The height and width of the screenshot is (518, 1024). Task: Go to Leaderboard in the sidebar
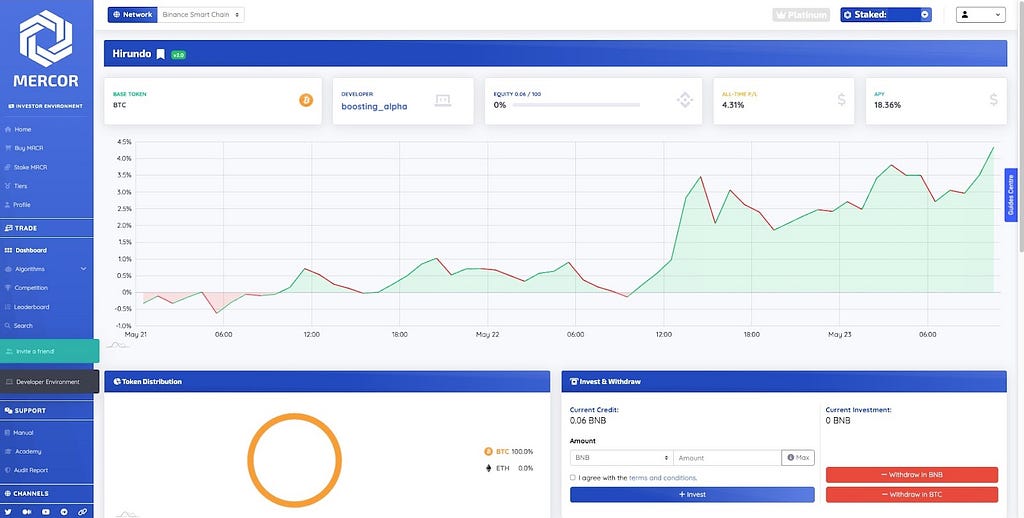click(31, 307)
